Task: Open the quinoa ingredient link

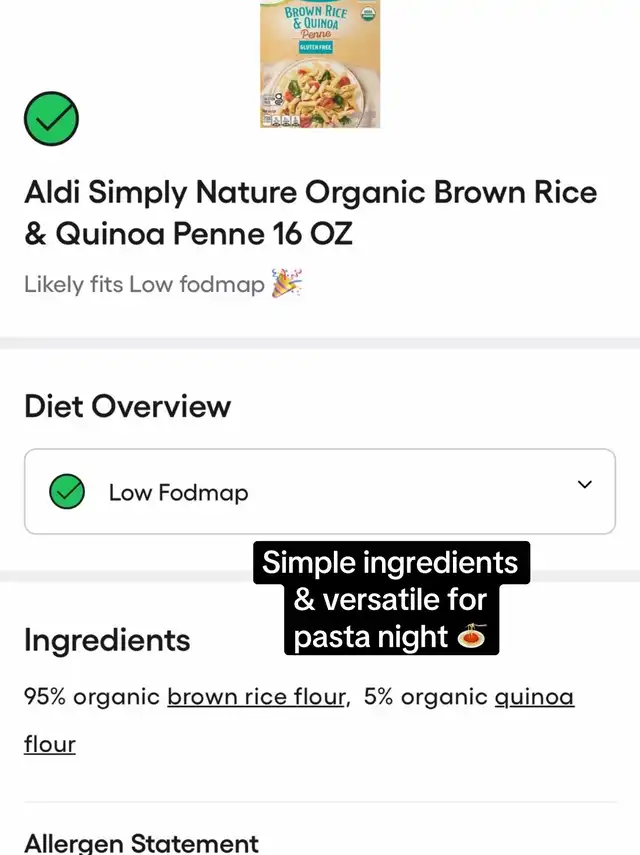Action: click(534, 697)
